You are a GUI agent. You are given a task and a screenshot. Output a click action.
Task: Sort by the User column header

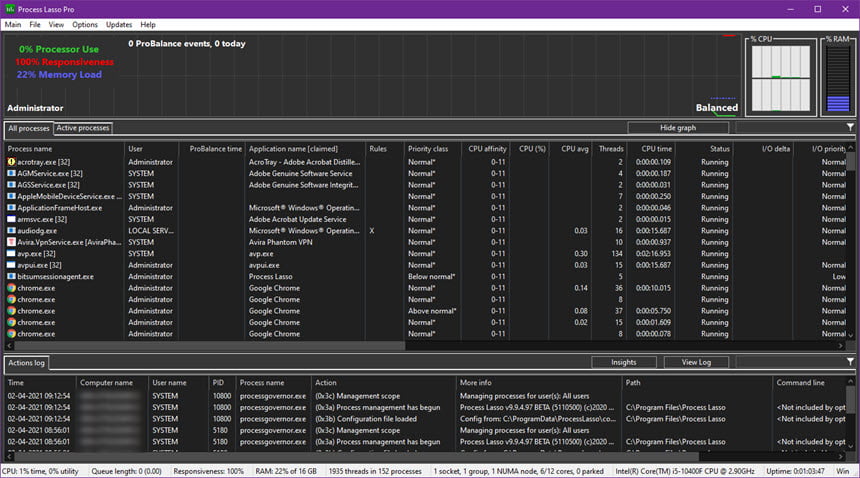point(152,149)
